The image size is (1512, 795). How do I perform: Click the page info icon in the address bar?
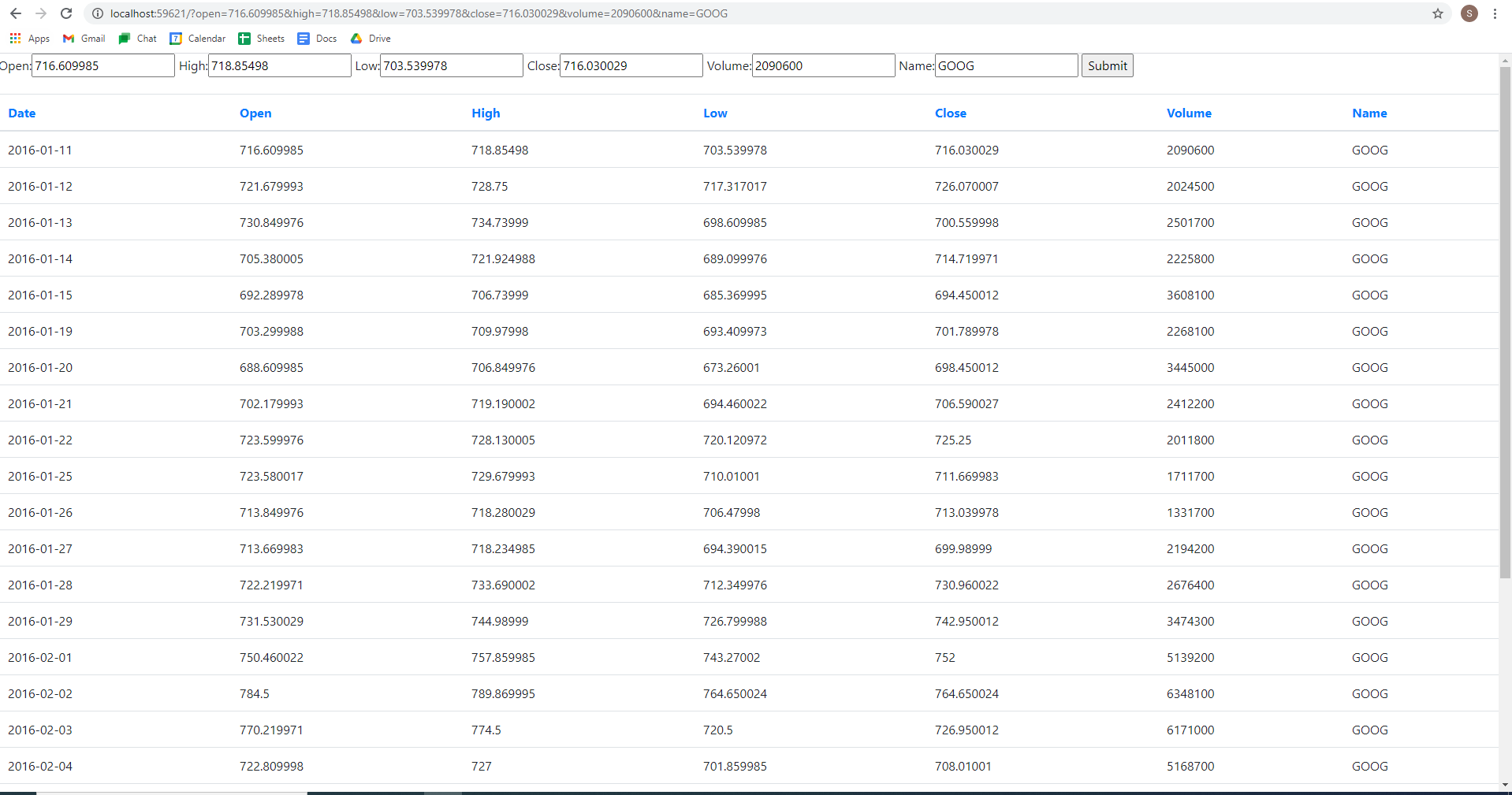[96, 13]
